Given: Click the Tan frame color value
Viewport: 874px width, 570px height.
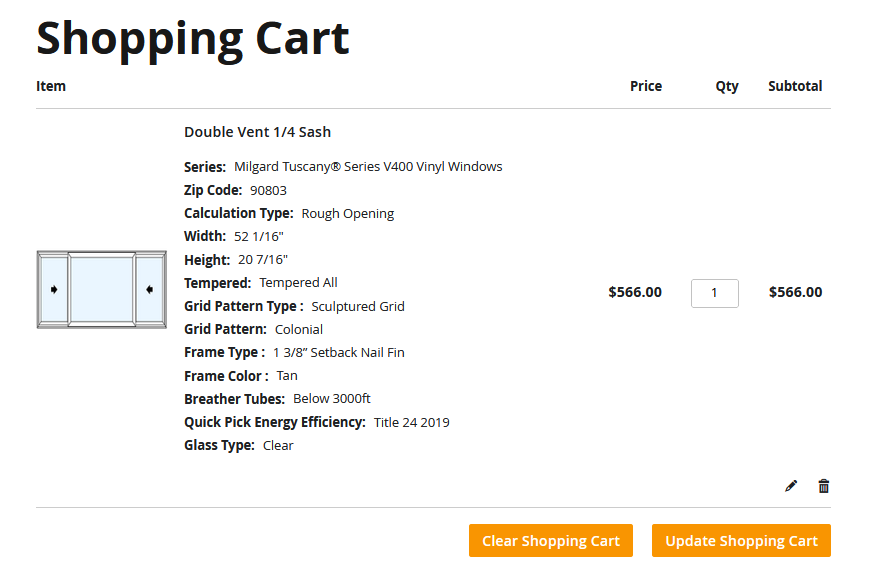Looking at the screenshot, I should [287, 376].
